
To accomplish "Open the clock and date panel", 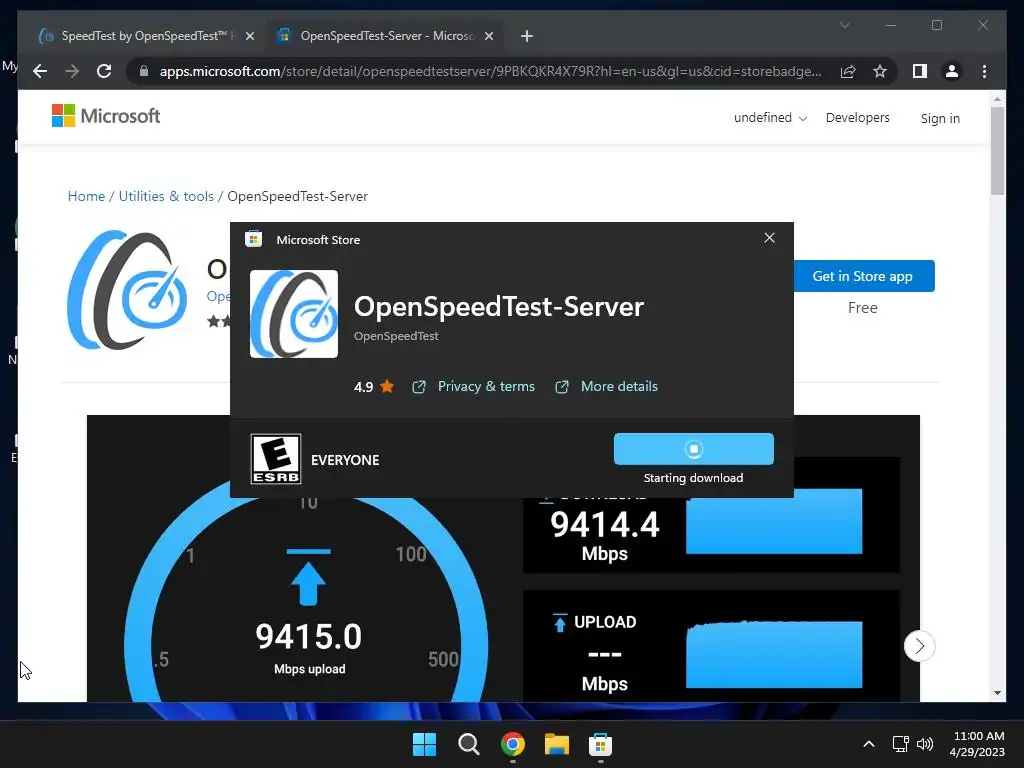I will [x=978, y=744].
